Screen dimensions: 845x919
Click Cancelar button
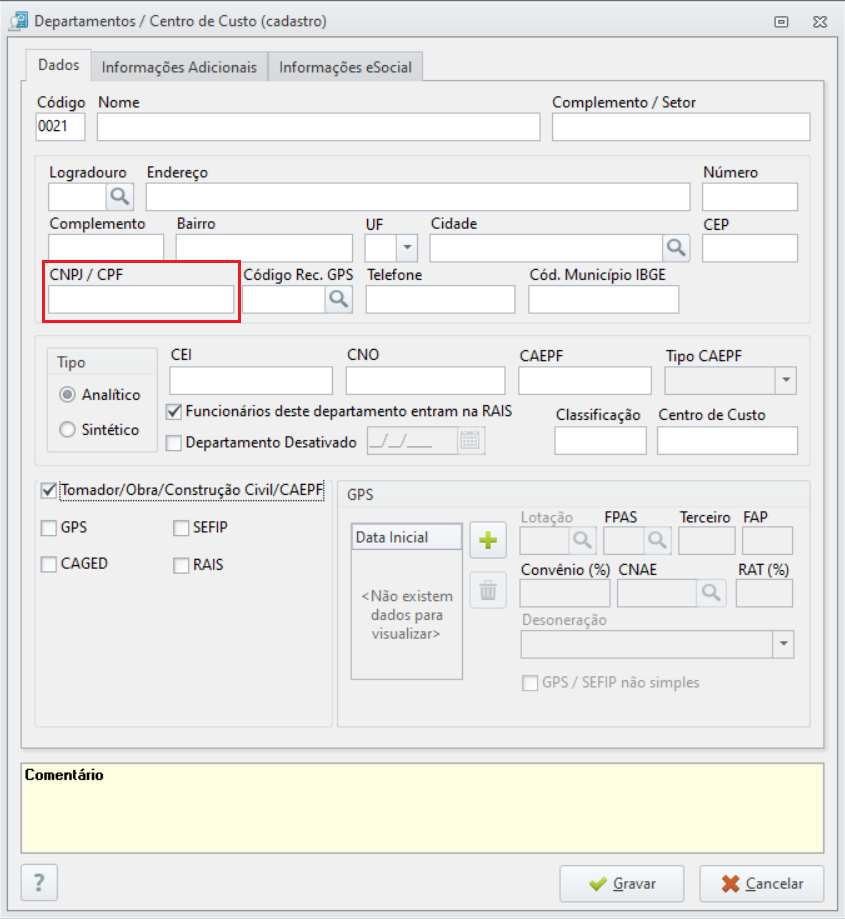click(762, 883)
